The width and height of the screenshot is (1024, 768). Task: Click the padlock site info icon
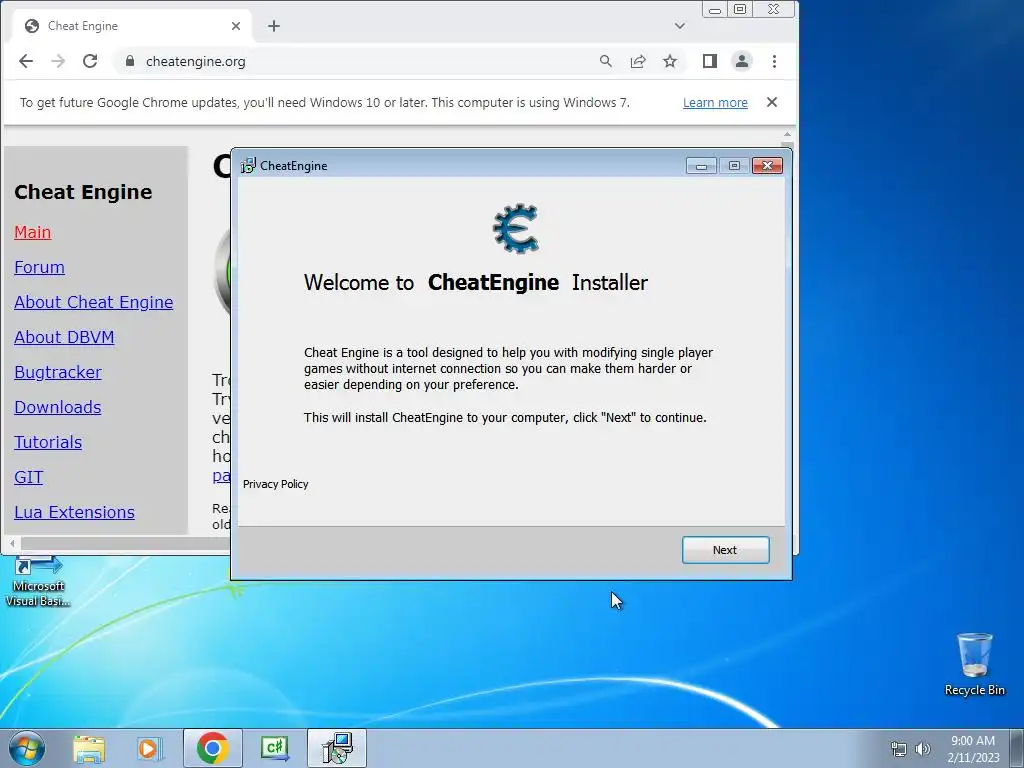130,61
